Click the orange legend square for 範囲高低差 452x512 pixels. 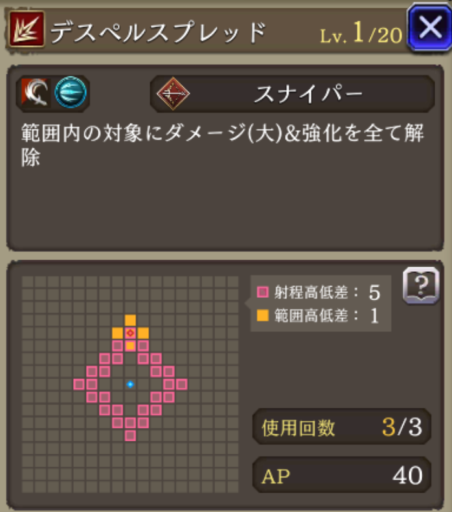point(263,315)
